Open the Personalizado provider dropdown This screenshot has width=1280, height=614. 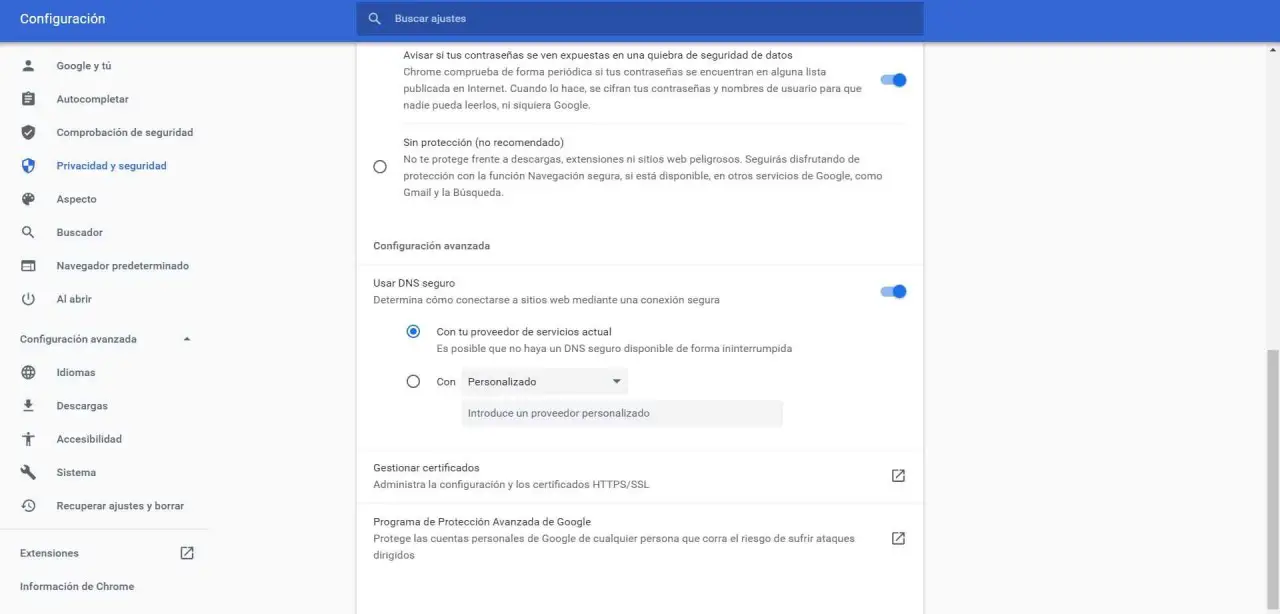[x=544, y=381]
